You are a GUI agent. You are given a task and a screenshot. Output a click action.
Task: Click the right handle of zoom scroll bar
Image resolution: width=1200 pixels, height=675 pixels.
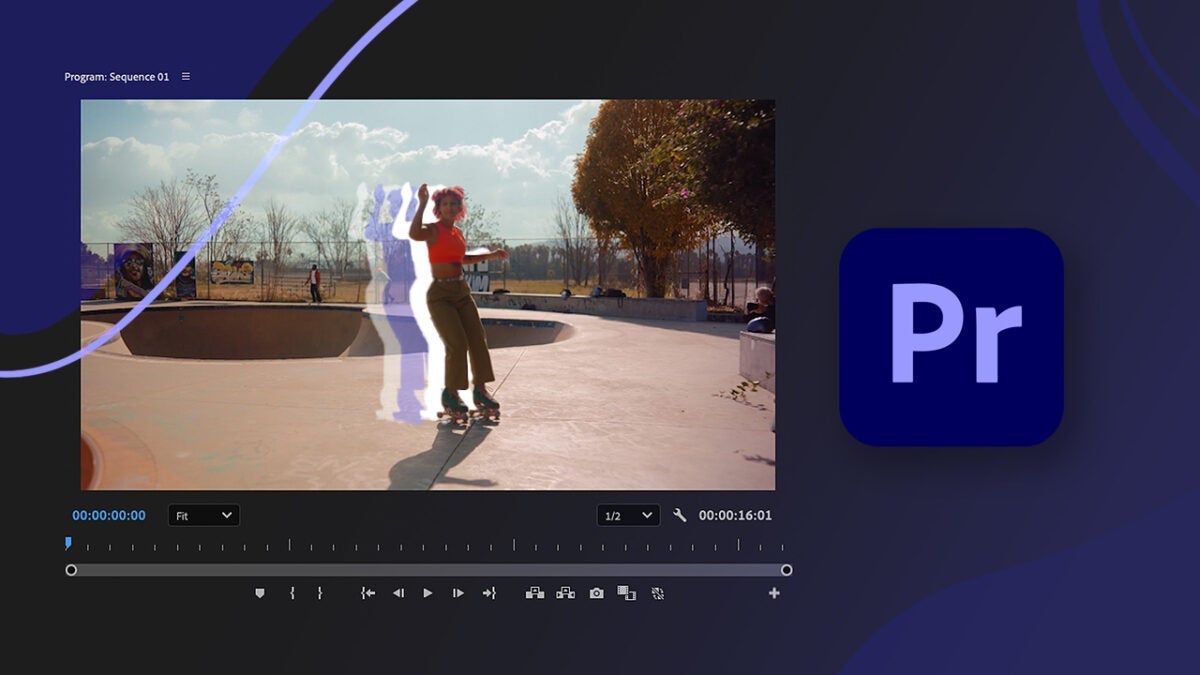787,570
